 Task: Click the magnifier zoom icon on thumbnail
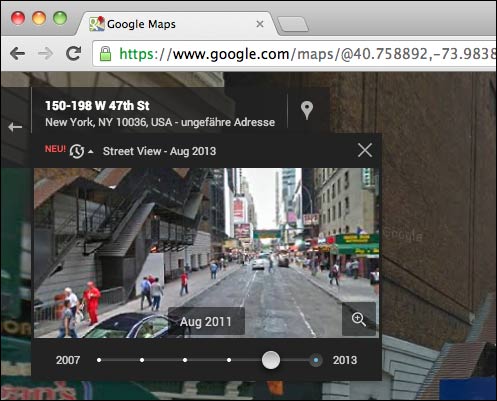point(359,319)
